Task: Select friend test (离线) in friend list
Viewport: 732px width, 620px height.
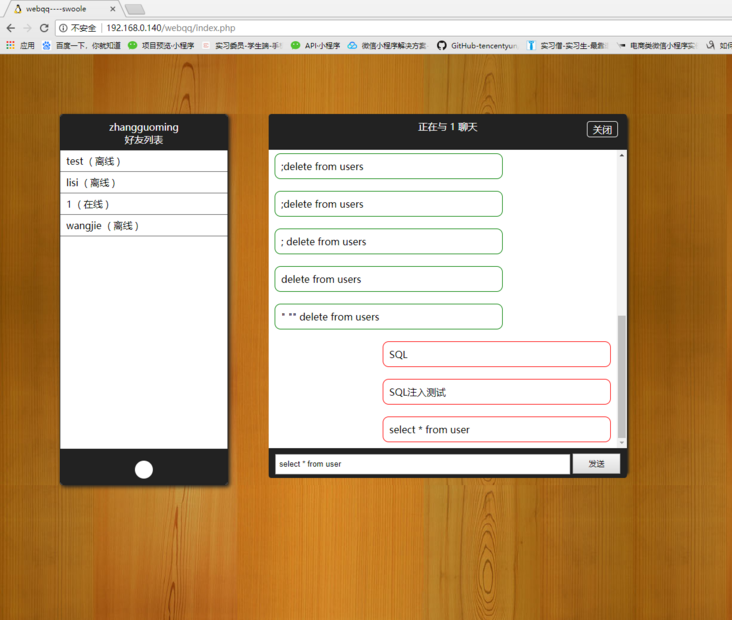Action: (144, 161)
